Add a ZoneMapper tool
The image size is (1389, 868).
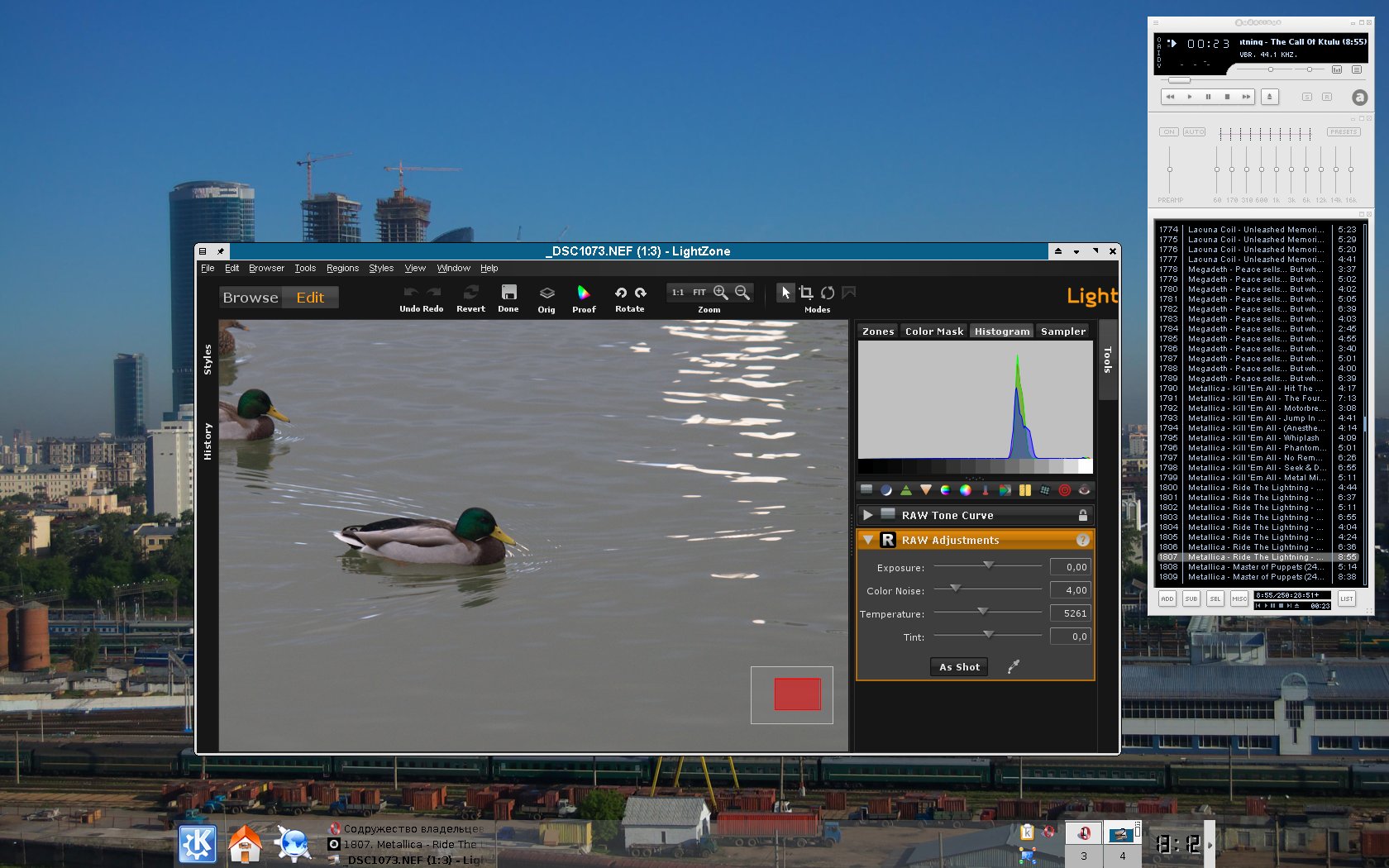[x=866, y=490]
